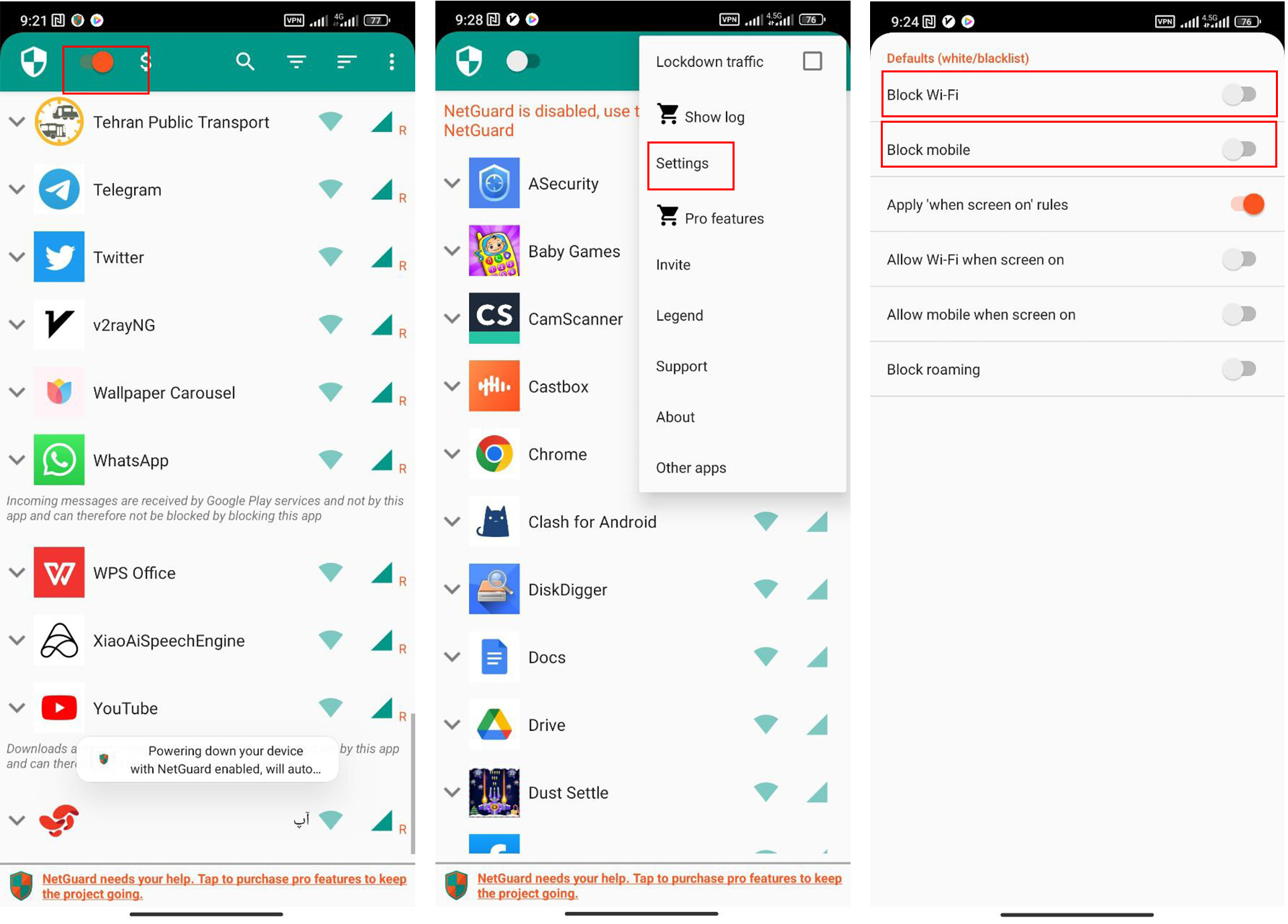Tap the three-dot overflow menu icon
This screenshot has height=924, width=1288.
click(x=396, y=62)
